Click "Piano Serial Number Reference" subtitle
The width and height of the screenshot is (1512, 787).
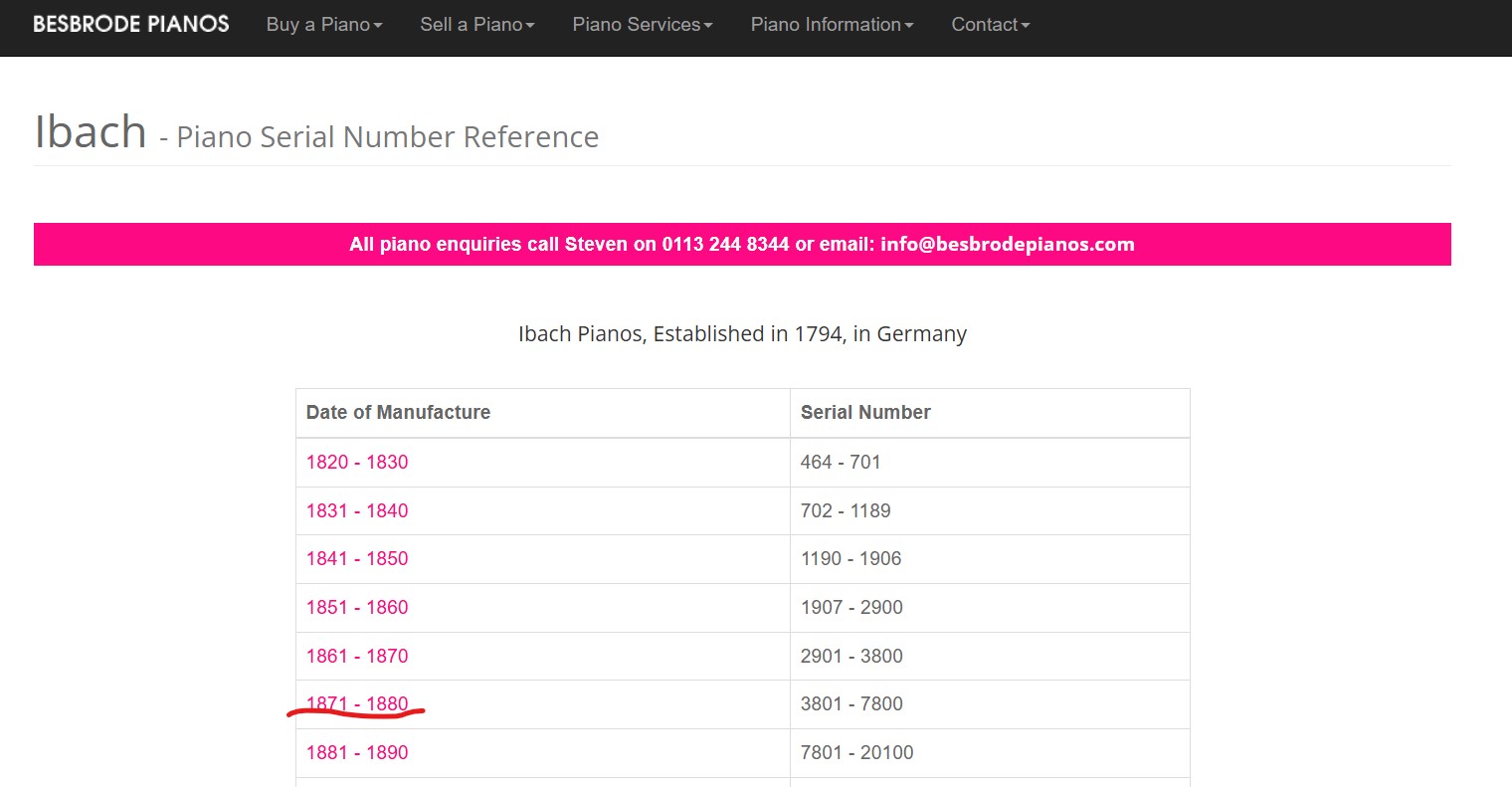[388, 136]
